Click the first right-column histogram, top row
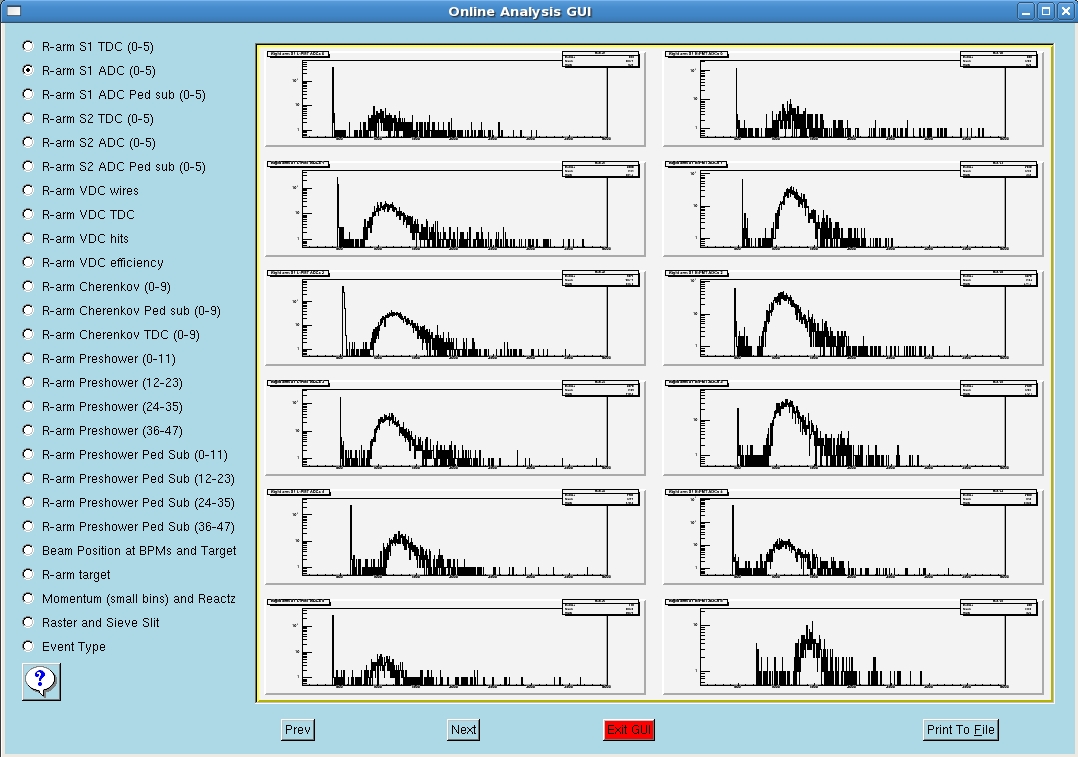Screen dimensions: 1078x757 tap(853, 98)
